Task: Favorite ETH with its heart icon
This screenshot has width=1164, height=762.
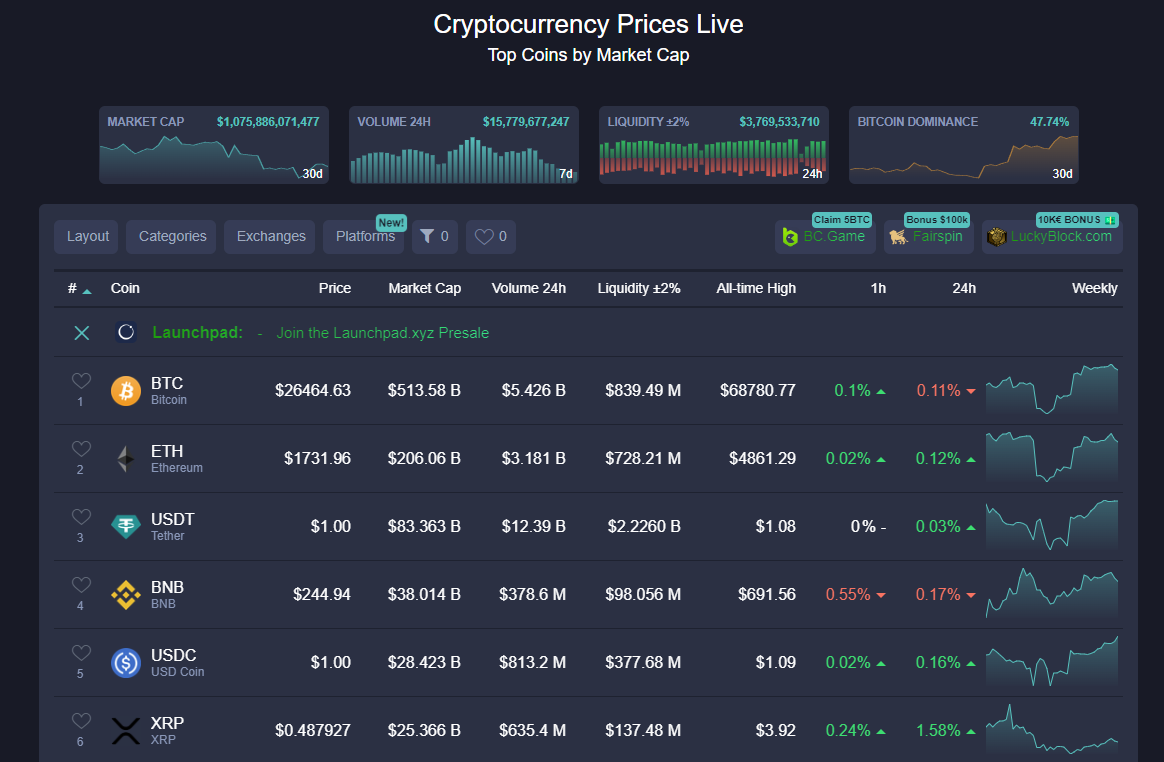Action: pos(81,449)
